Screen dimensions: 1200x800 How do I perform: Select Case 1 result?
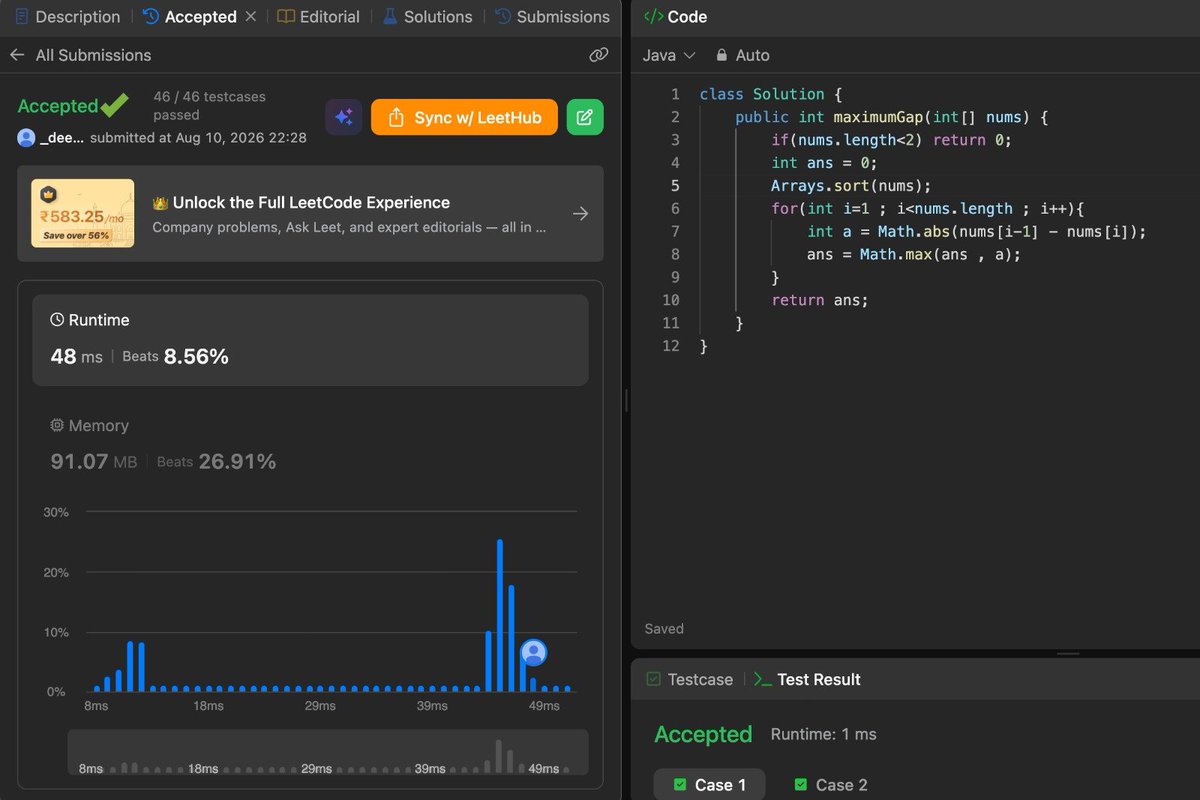[x=709, y=785]
